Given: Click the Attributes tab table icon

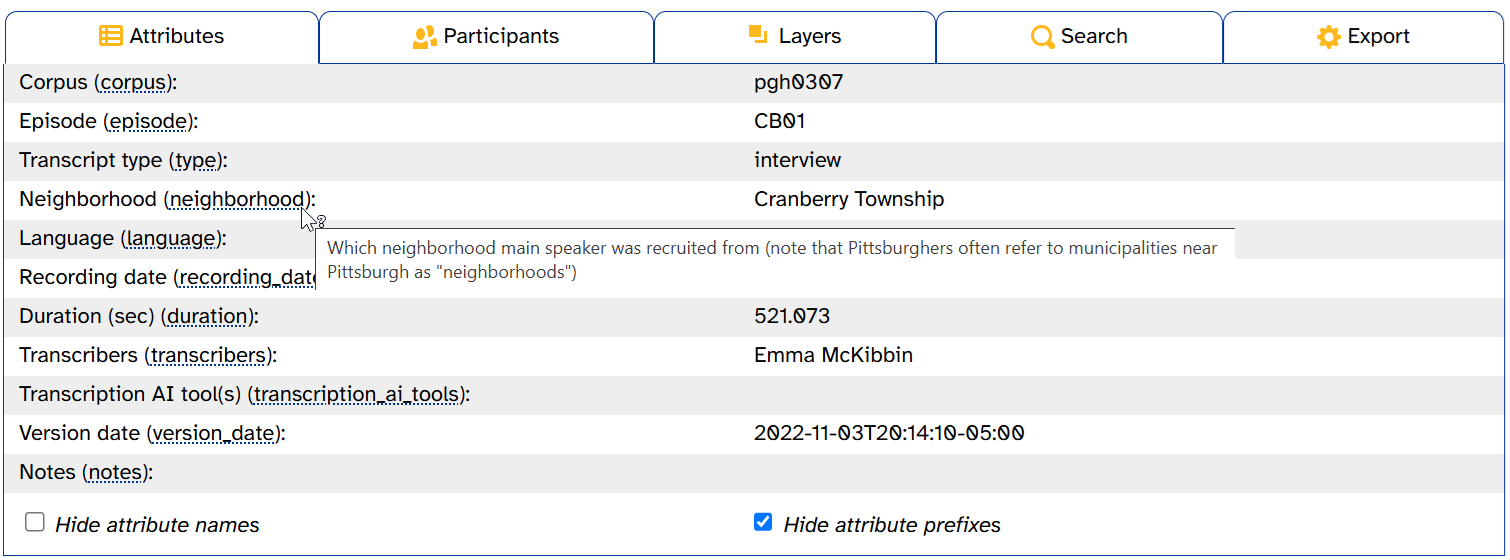Looking at the screenshot, I should coord(111,37).
